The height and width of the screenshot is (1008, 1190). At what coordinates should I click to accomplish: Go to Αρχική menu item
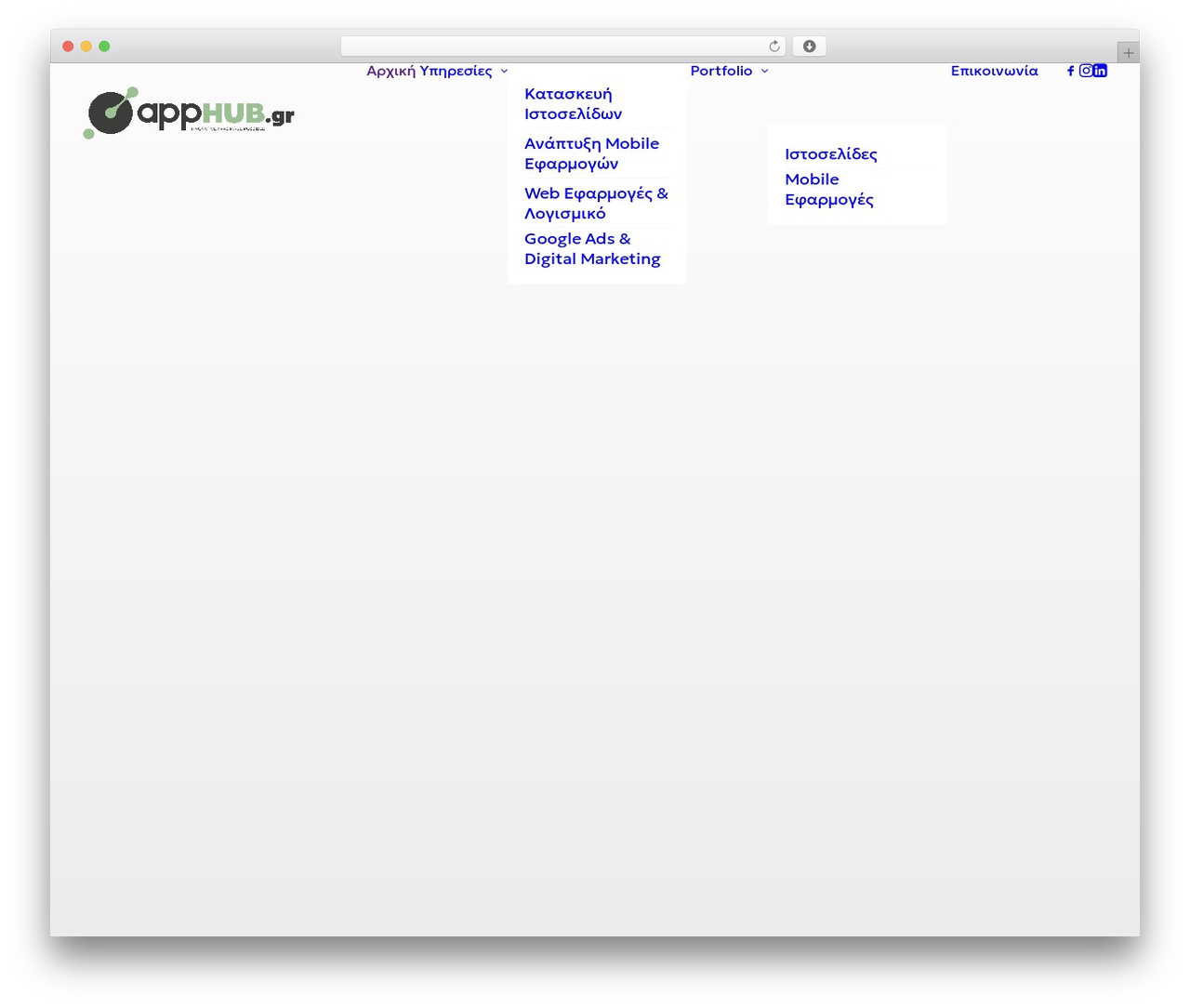(390, 71)
